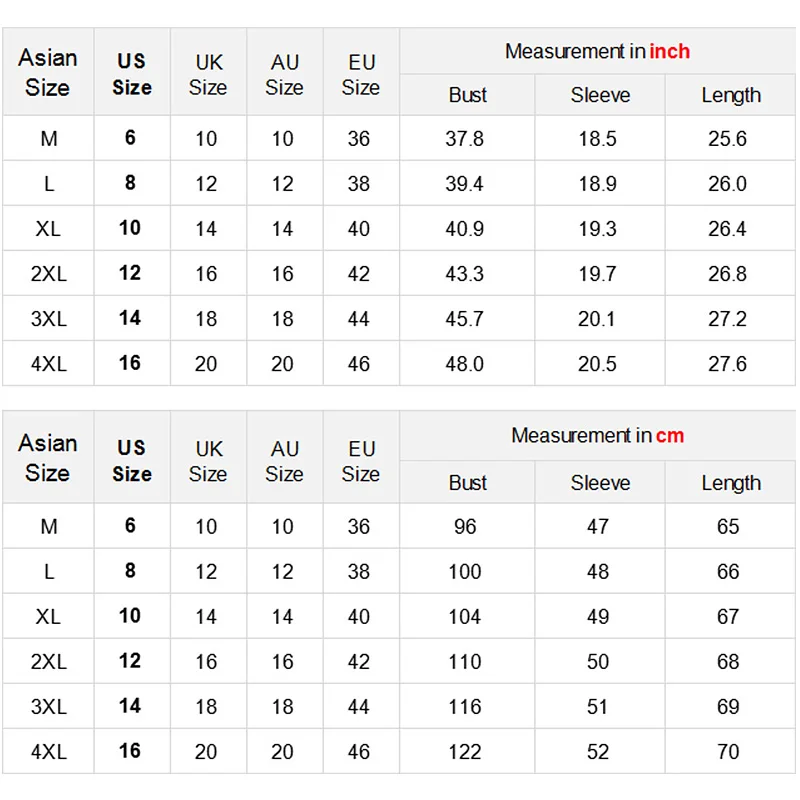Click the red "cm" unit label
The height and width of the screenshot is (800, 800).
[x=670, y=436]
